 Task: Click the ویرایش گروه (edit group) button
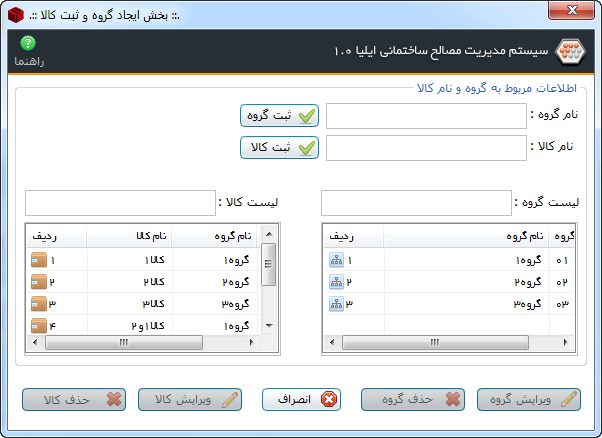point(529,399)
